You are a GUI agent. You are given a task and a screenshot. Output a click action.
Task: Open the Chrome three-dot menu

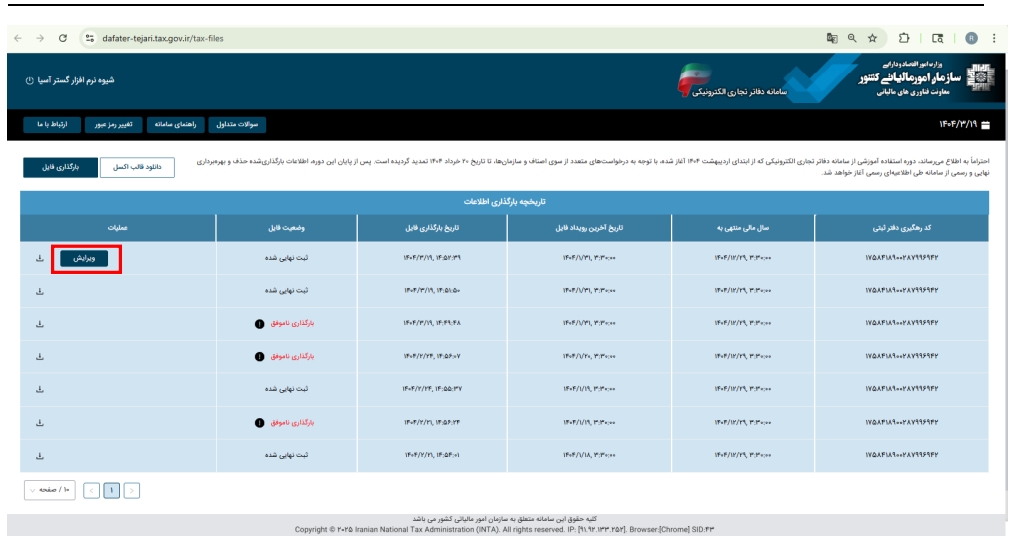click(x=994, y=38)
